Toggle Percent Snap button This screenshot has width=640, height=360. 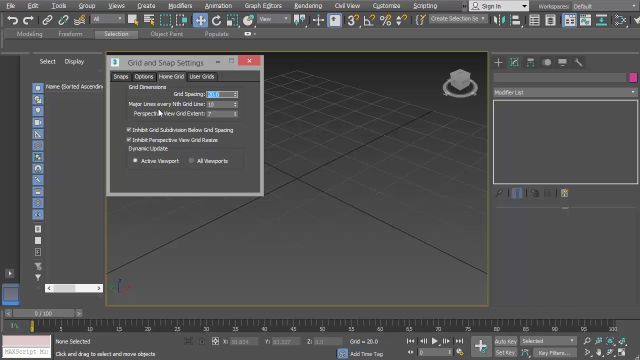tap(385, 20)
